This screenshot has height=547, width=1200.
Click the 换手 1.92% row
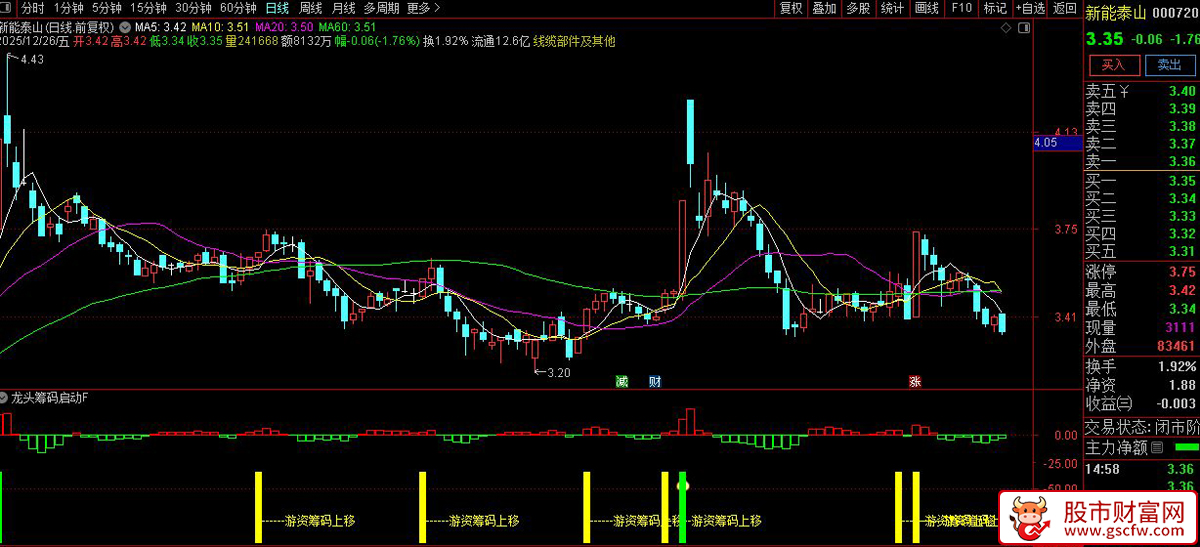pyautogui.click(x=1142, y=367)
